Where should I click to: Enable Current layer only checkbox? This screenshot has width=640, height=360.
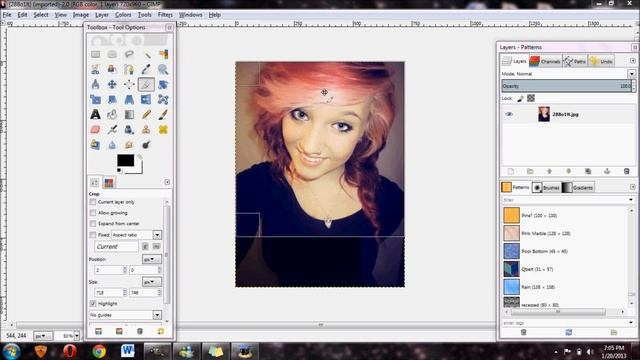click(x=93, y=202)
